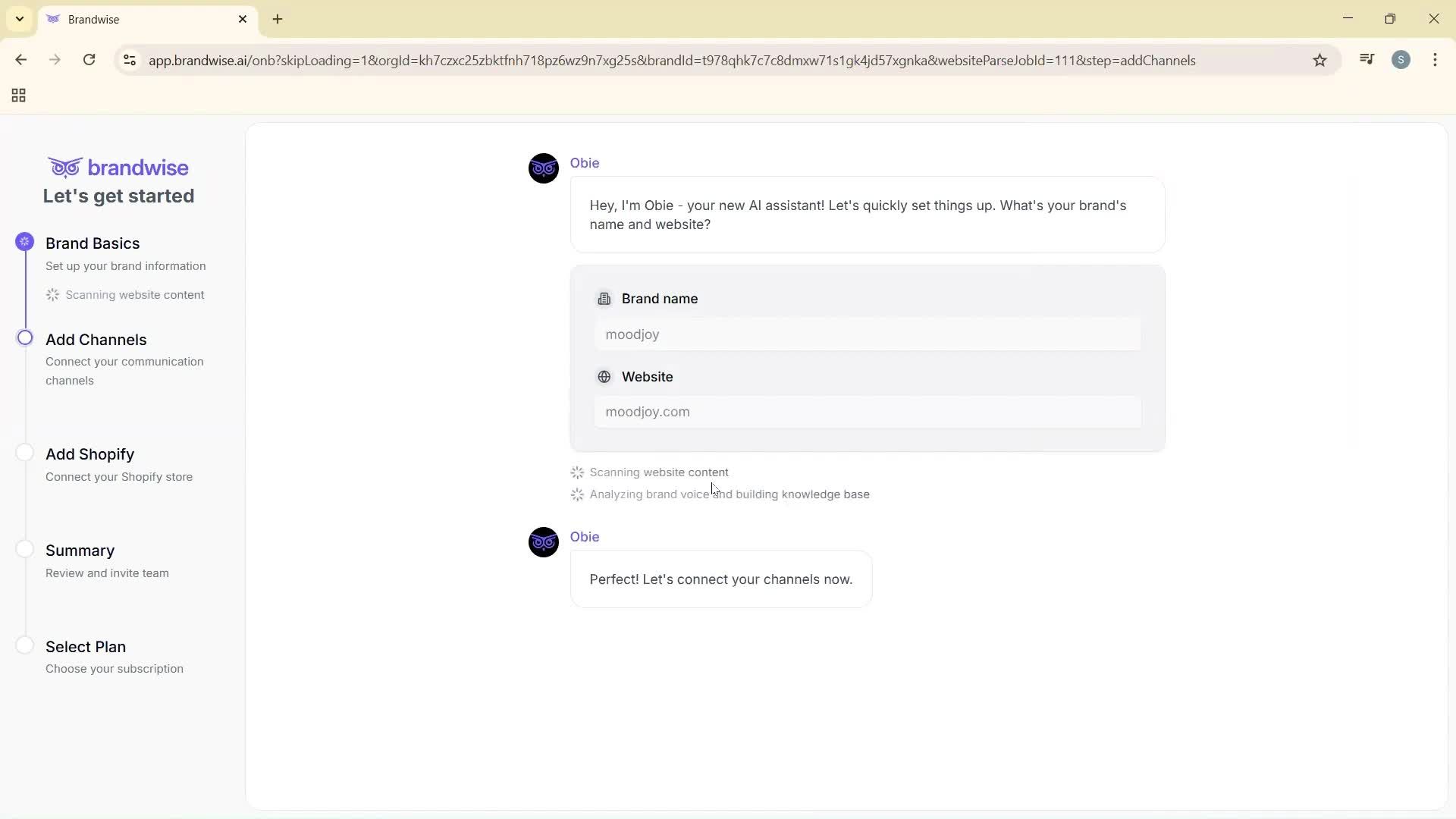Open the Chrome three-dot menu
Screen dimensions: 1456x819
(x=1436, y=60)
